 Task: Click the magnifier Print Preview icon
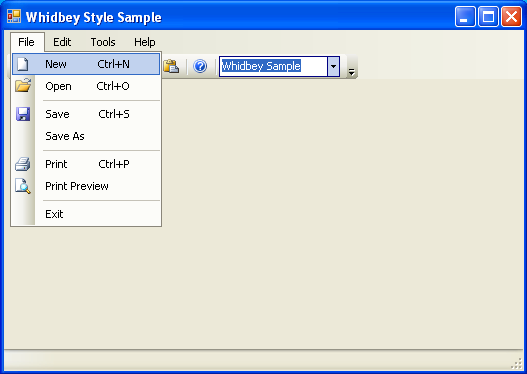(x=23, y=186)
